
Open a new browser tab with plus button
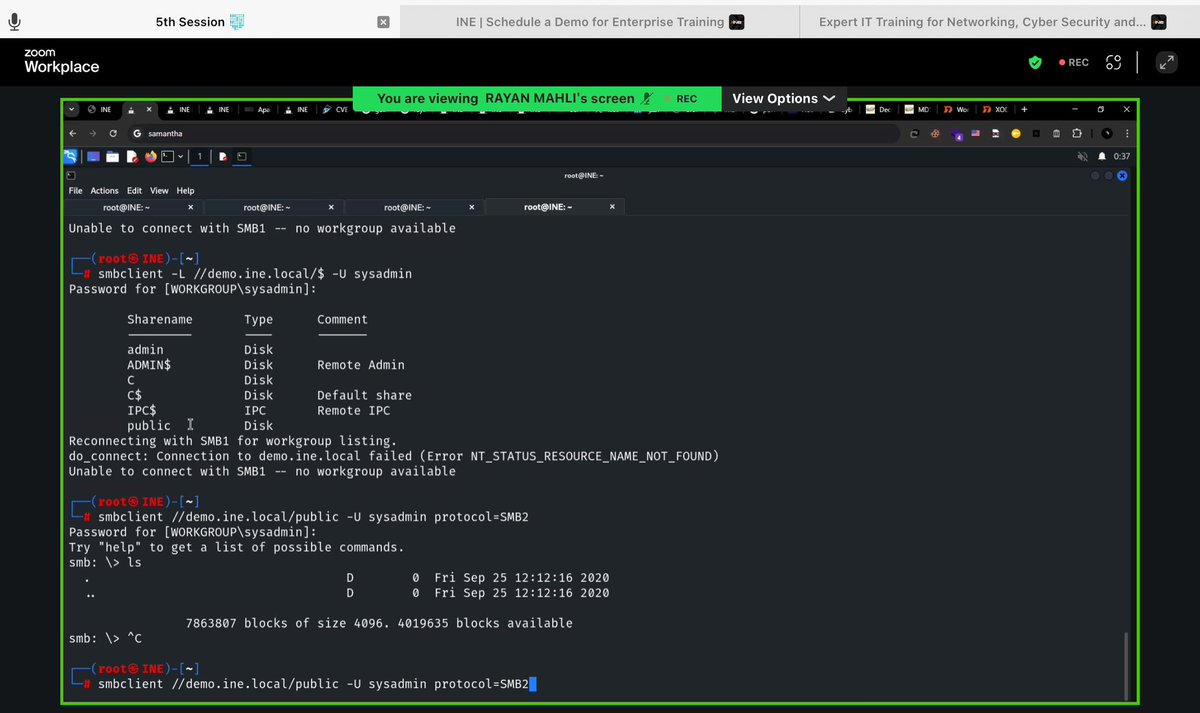1024,109
